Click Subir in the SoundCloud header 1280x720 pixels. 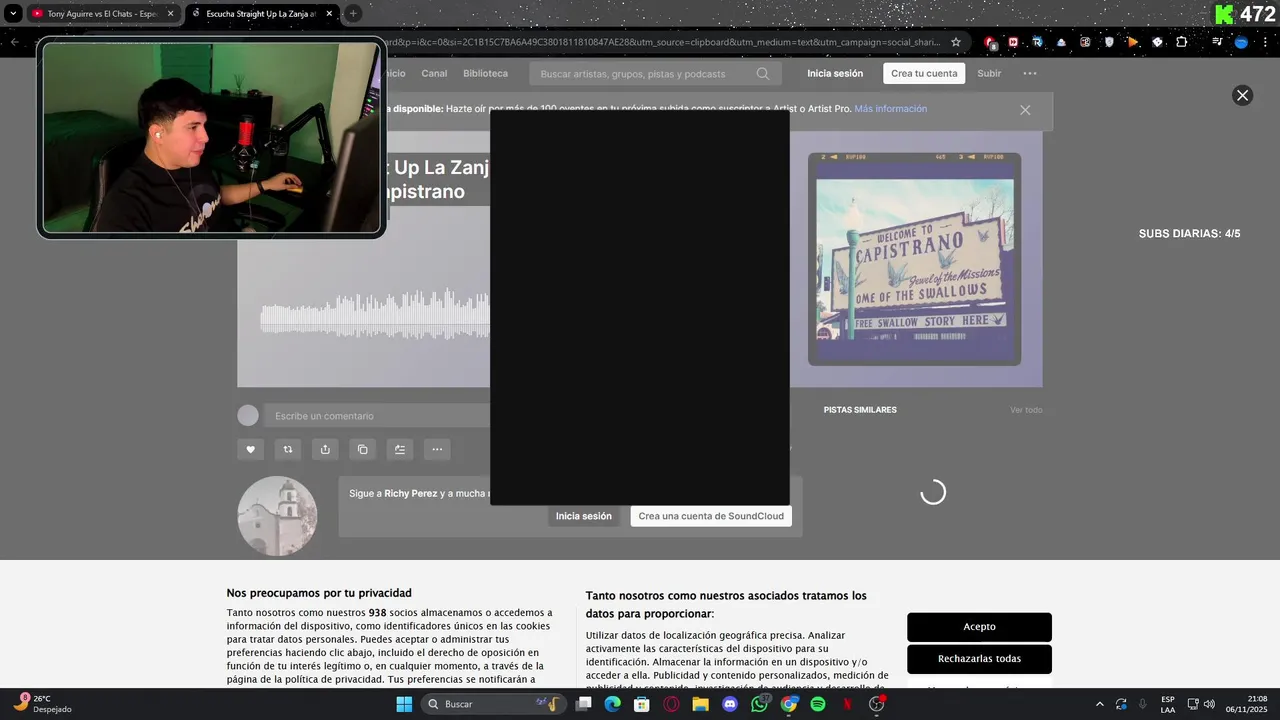989,74
